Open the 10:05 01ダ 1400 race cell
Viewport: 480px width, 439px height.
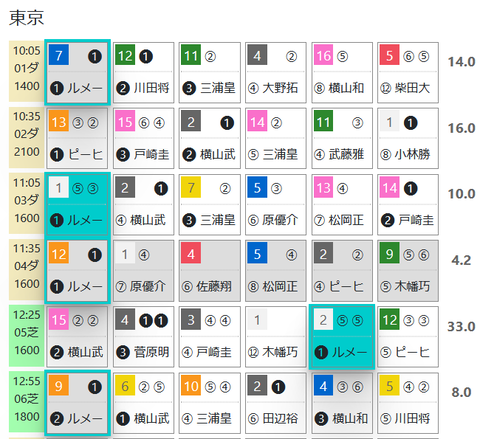tap(26, 71)
